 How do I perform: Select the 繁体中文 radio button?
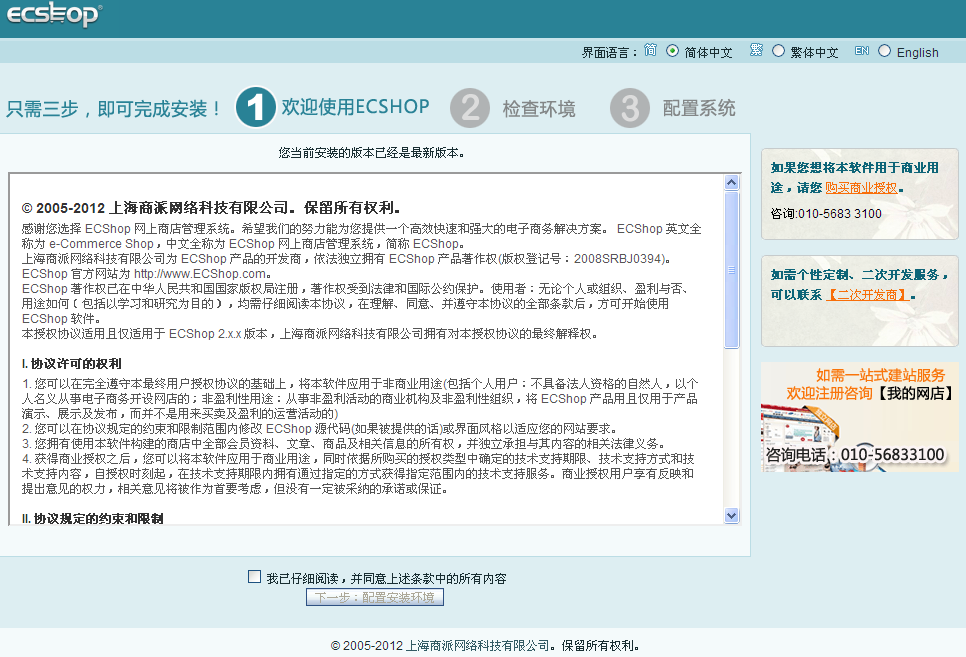click(x=779, y=51)
